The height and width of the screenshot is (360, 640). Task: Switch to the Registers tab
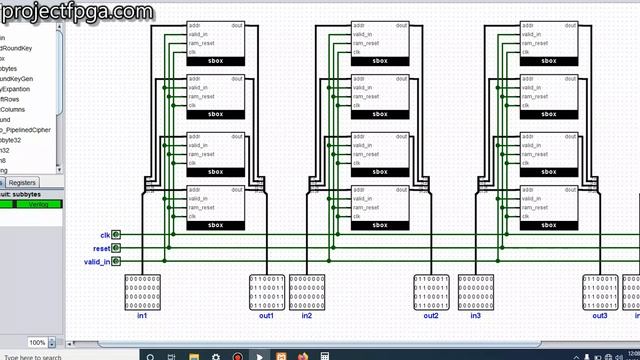pyautogui.click(x=22, y=182)
